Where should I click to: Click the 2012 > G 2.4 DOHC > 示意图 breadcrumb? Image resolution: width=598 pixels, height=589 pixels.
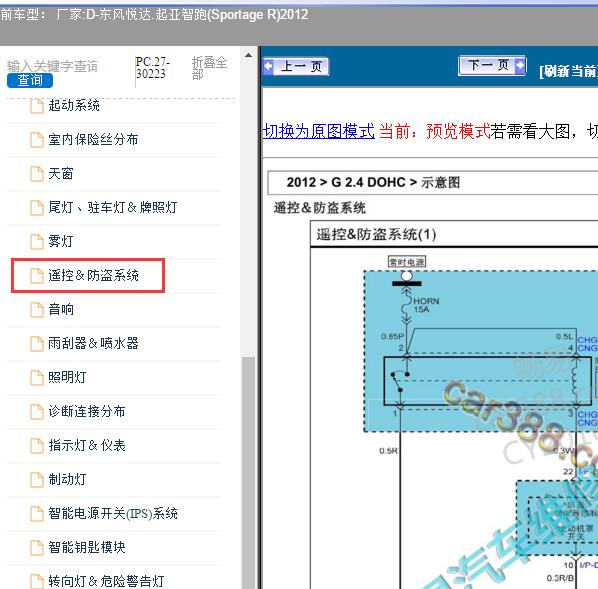point(373,182)
